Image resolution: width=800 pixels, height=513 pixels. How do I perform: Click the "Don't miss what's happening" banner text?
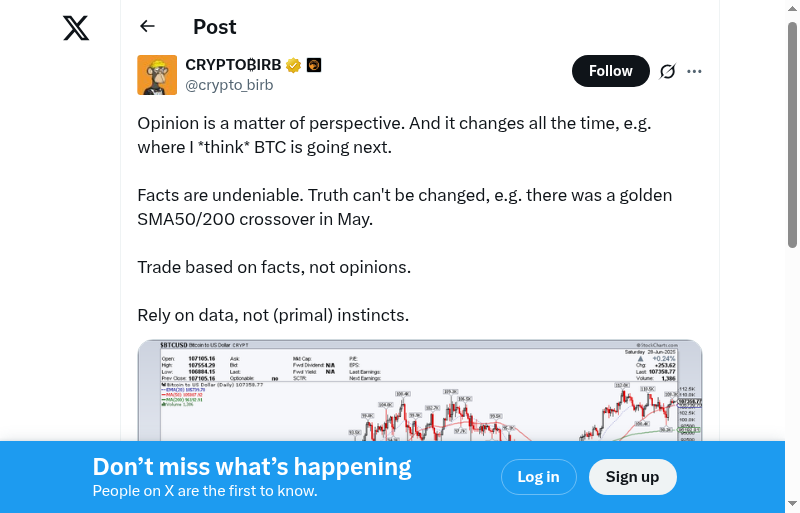[x=252, y=467]
